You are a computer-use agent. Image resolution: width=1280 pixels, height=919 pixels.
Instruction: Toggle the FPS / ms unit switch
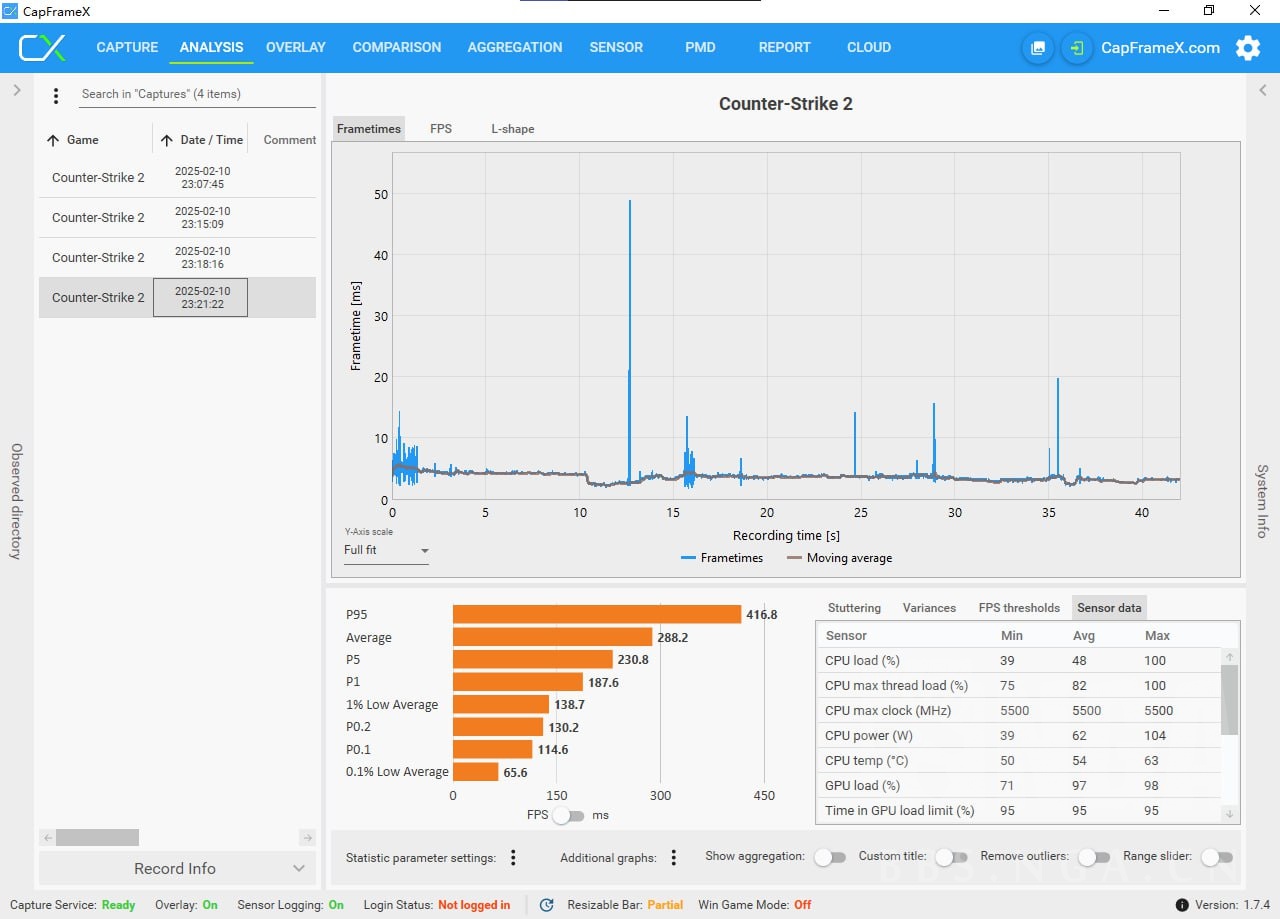[x=568, y=816]
